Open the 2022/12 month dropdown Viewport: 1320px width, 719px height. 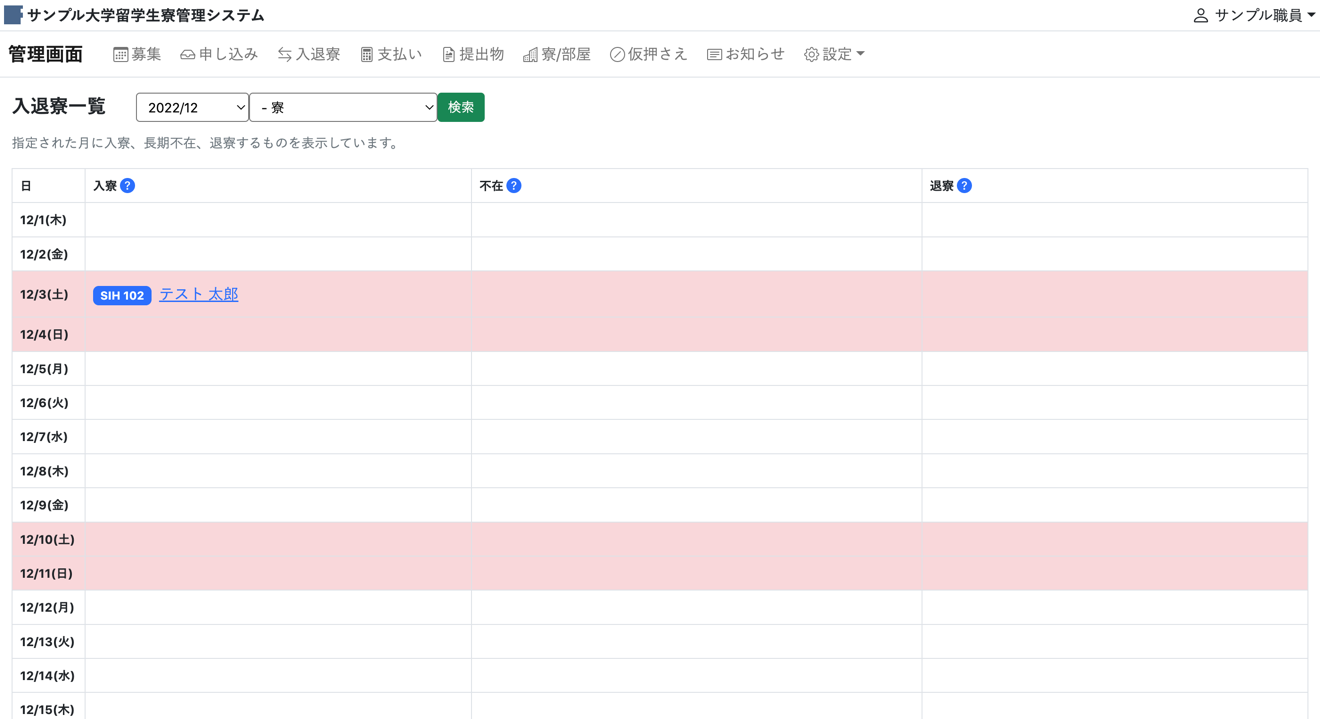click(x=192, y=107)
